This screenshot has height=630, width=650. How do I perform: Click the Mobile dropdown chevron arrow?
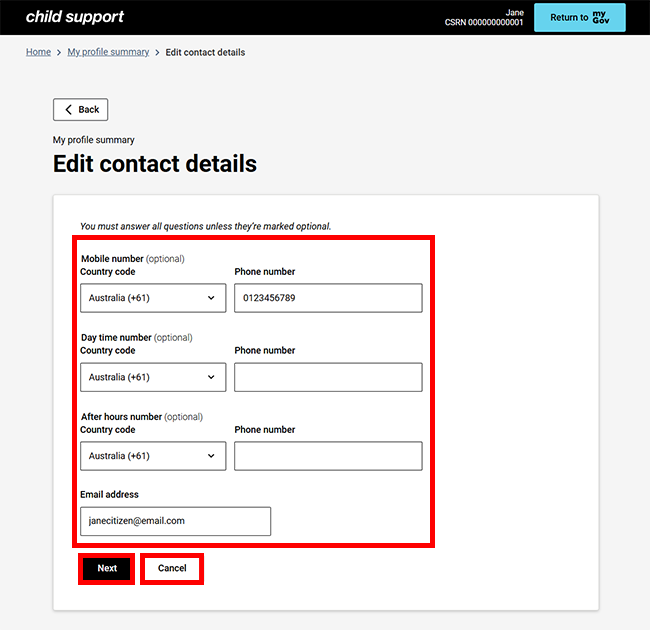pyautogui.click(x=211, y=298)
